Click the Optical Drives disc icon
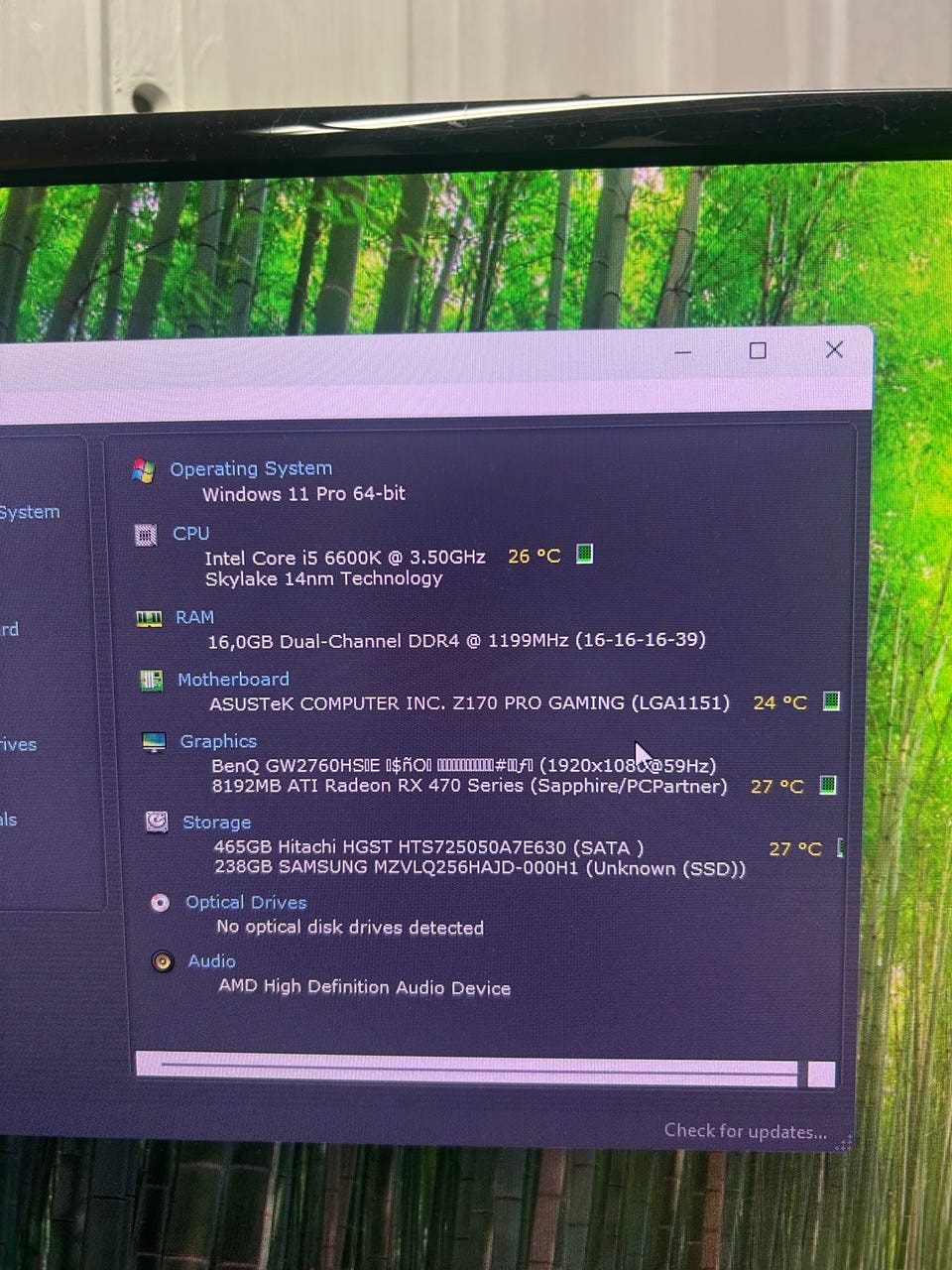This screenshot has height=1270, width=952. pos(160,902)
